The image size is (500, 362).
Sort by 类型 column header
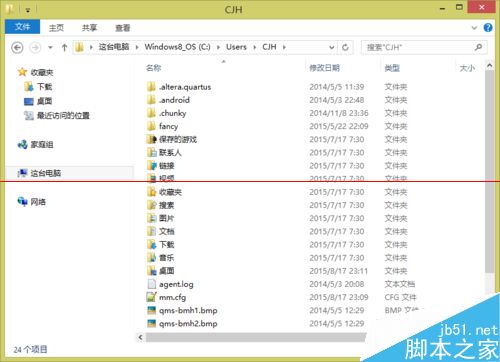[x=392, y=68]
